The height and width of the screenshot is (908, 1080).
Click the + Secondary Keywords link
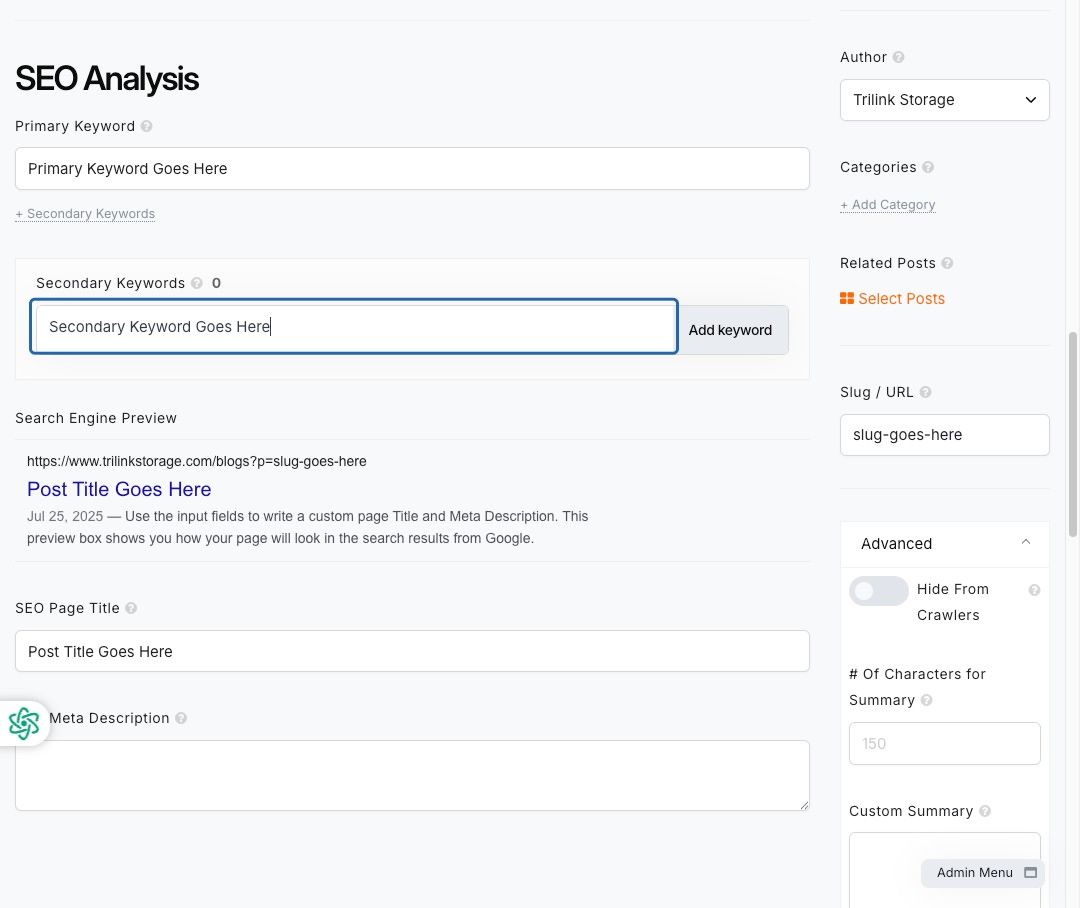click(85, 214)
